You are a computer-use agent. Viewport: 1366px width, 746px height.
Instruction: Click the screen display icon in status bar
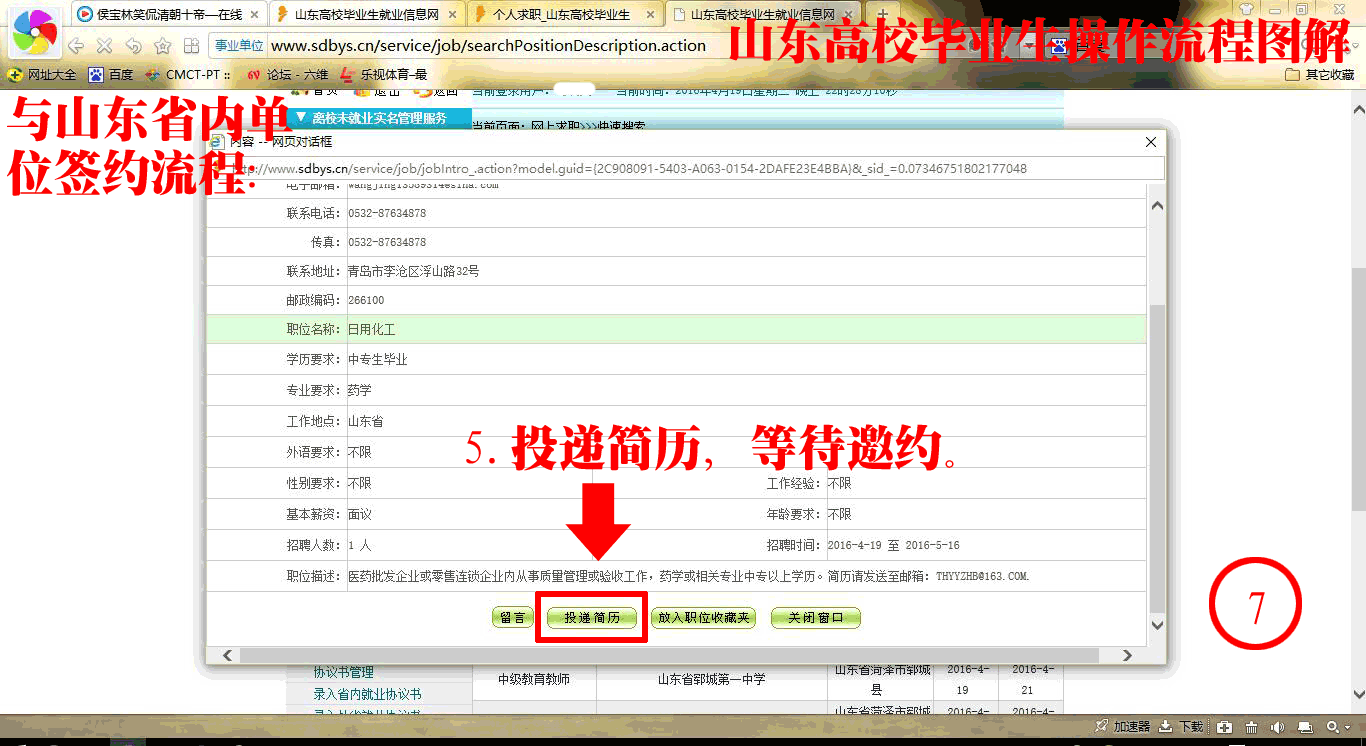[x=1305, y=727]
